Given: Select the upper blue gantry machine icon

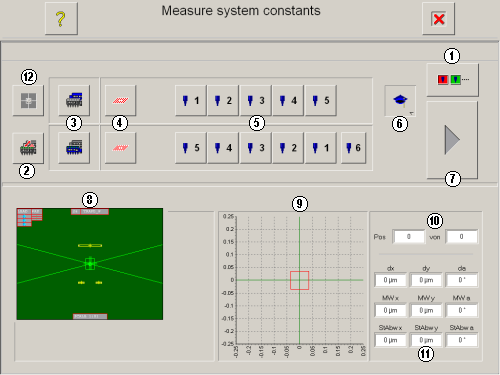Looking at the screenshot, I should tap(74, 100).
